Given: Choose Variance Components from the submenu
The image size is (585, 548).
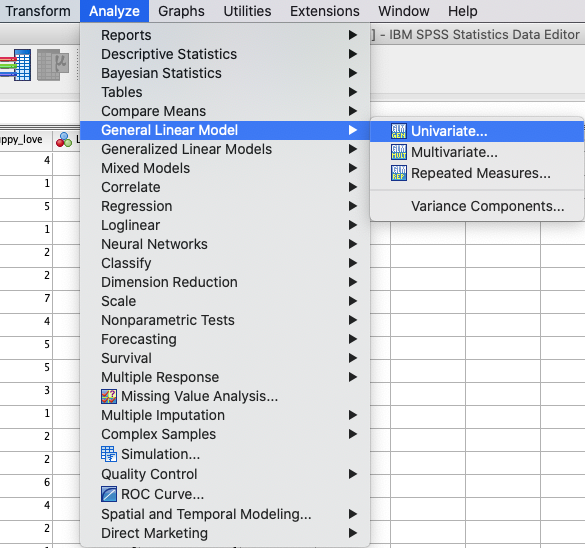Looking at the screenshot, I should 477,206.
